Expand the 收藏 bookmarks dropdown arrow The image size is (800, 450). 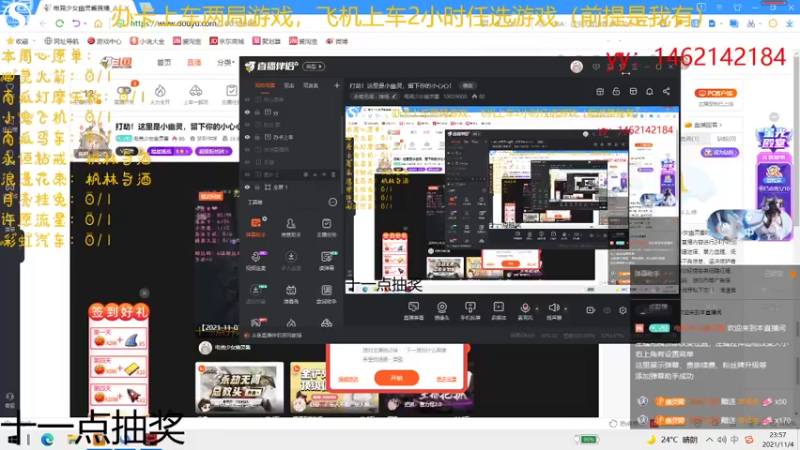(34, 41)
